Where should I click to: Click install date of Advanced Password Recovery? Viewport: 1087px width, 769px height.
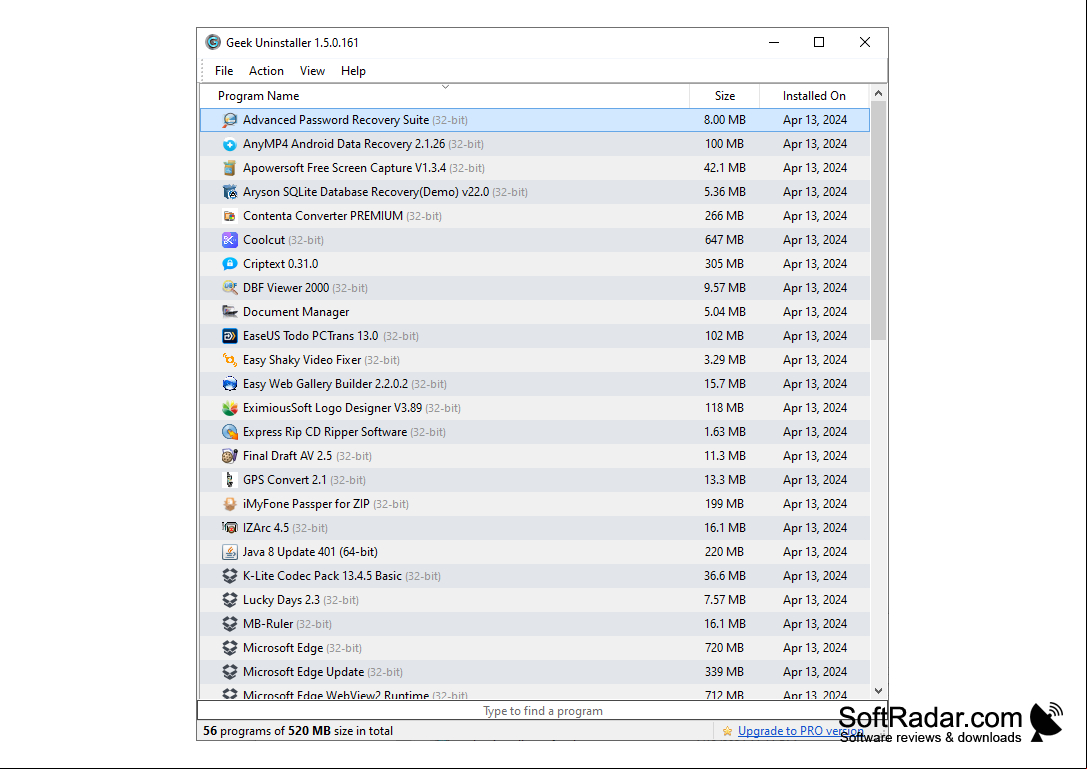tap(815, 120)
